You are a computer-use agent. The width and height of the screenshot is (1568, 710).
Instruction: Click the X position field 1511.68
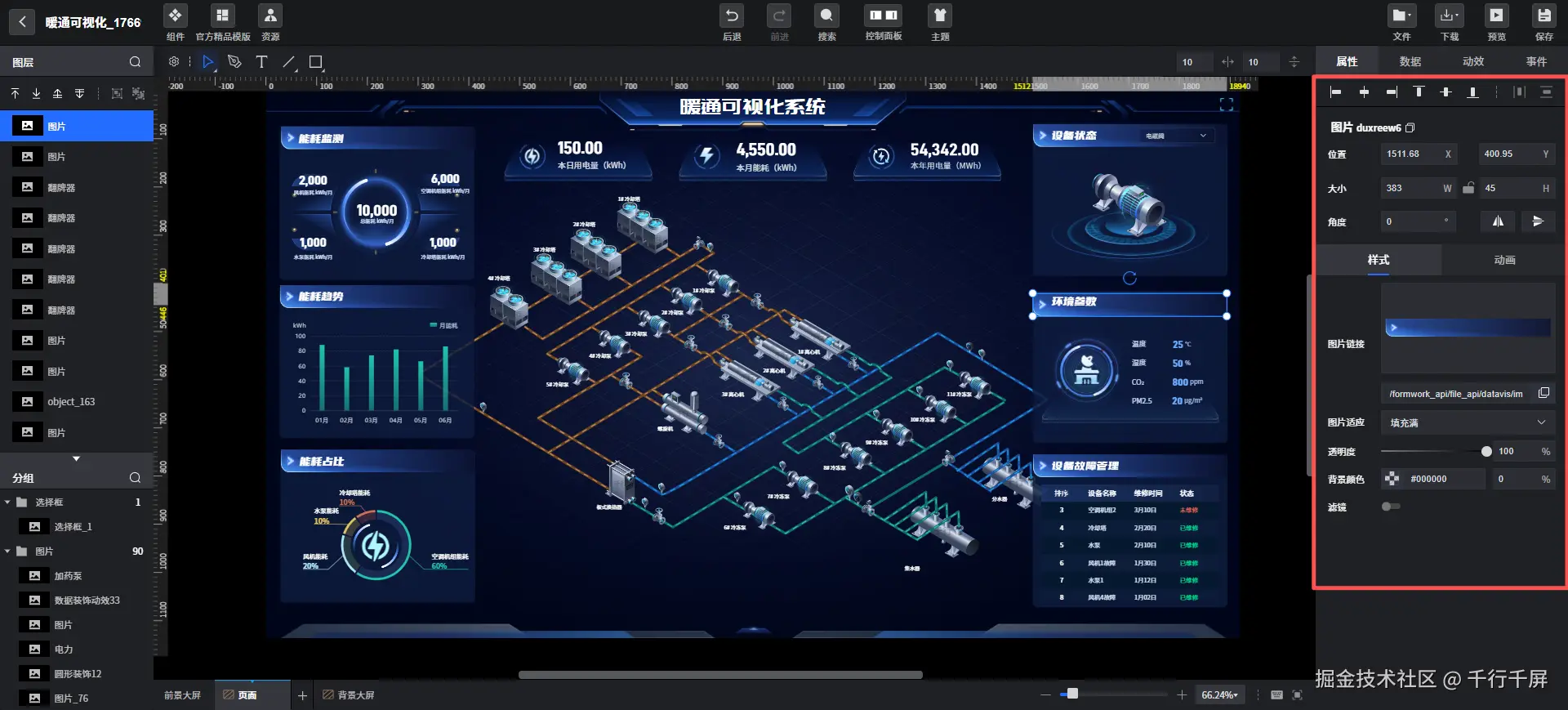click(1419, 154)
